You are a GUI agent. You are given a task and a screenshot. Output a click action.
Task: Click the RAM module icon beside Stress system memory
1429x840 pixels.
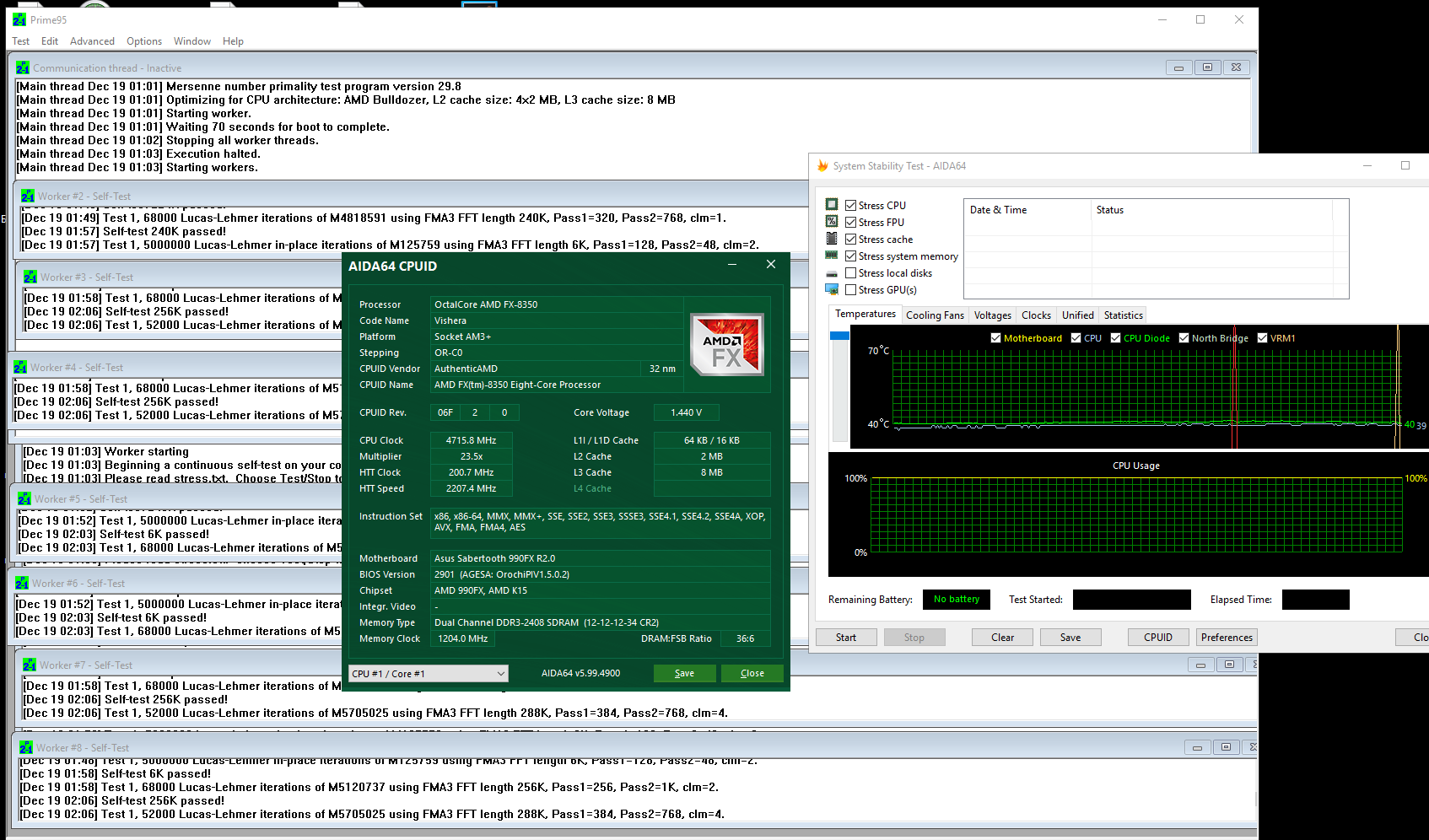[x=832, y=255]
